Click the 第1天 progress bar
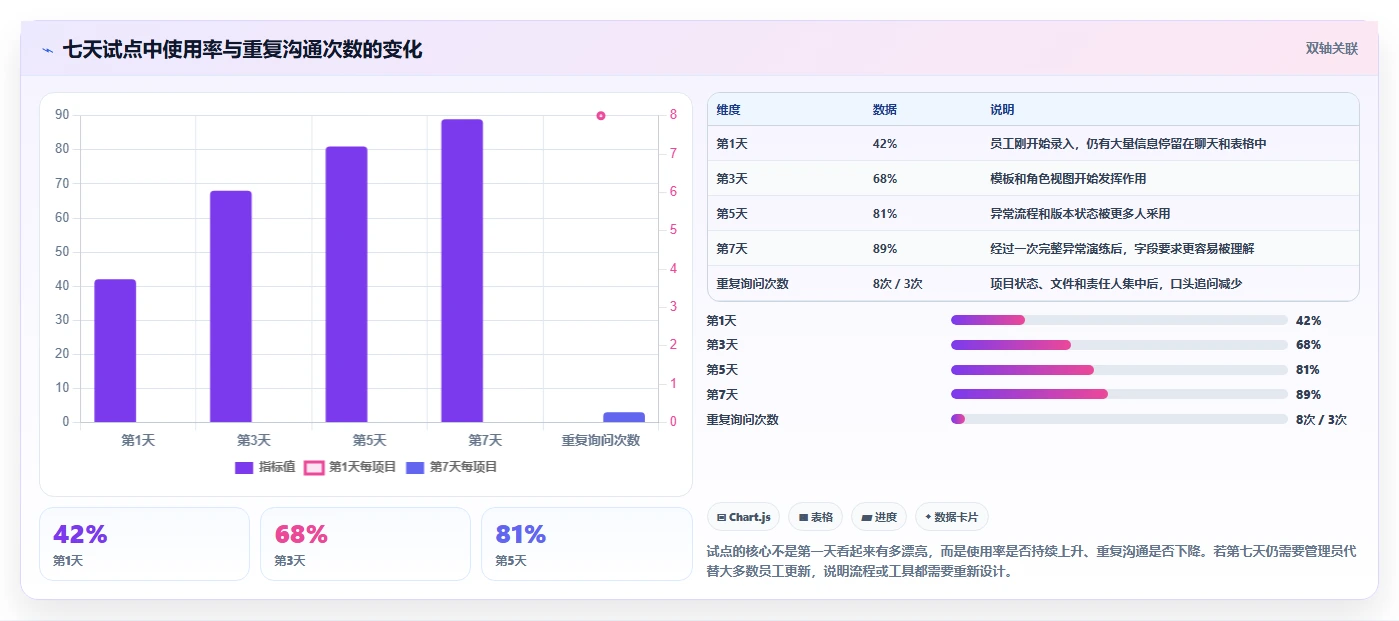 pos(1119,320)
